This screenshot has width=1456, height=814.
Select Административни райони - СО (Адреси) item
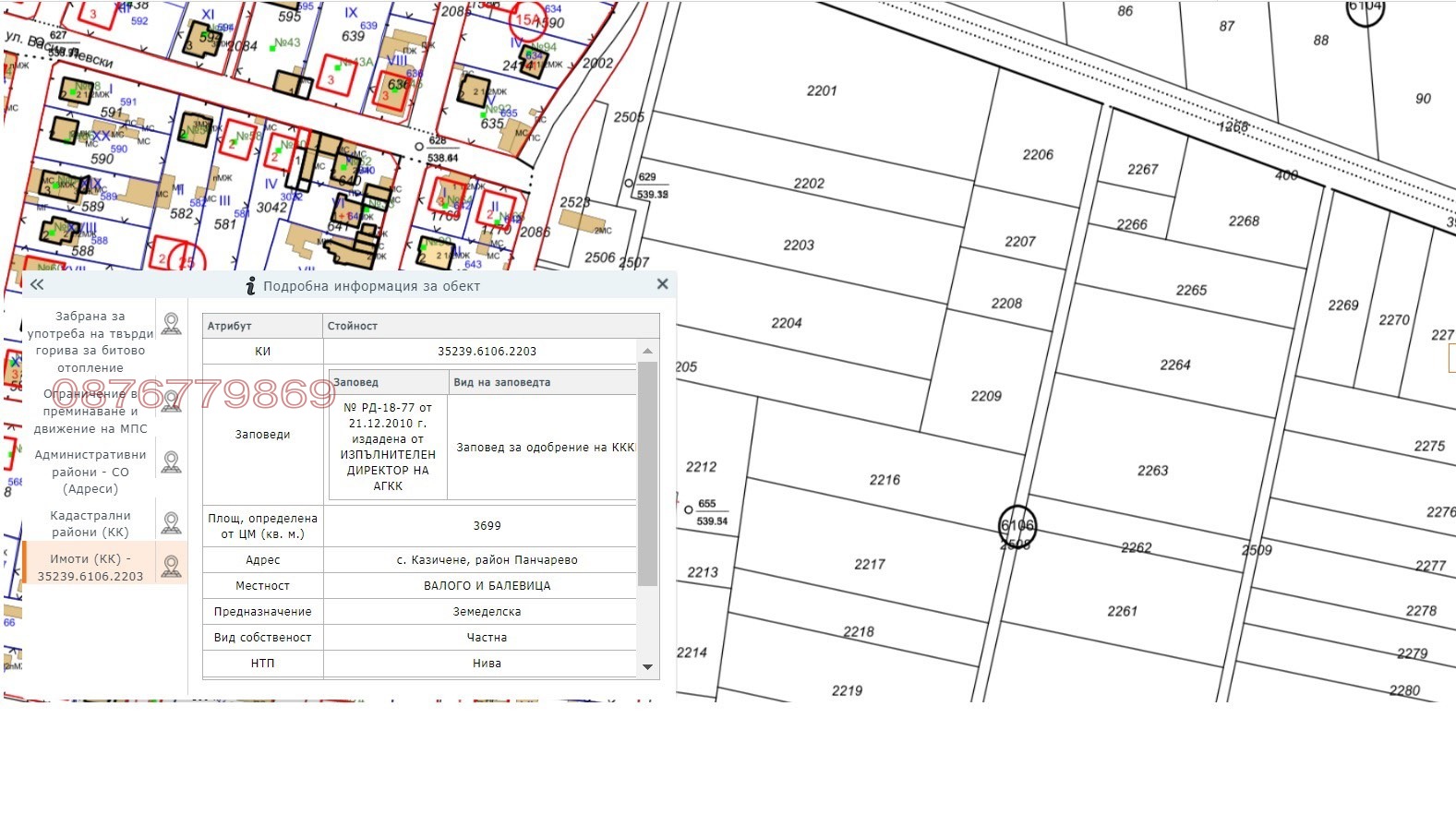point(90,472)
